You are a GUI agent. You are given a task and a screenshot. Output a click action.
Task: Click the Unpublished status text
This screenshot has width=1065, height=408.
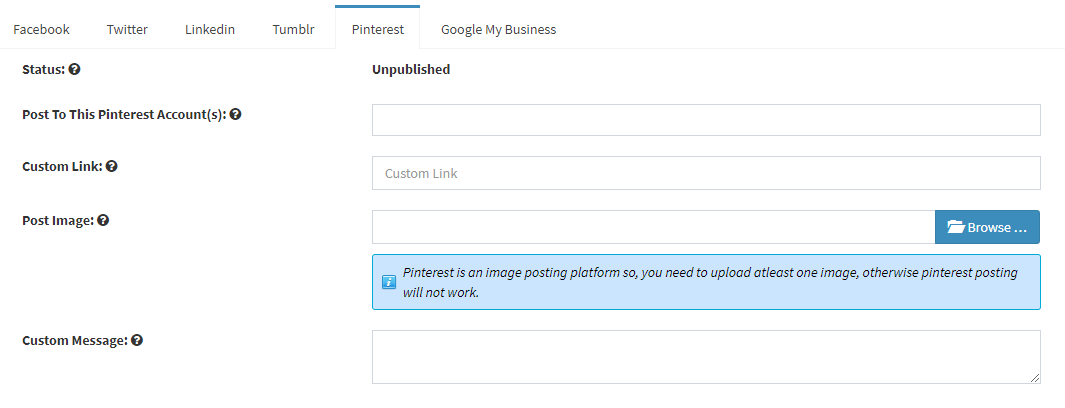(411, 69)
